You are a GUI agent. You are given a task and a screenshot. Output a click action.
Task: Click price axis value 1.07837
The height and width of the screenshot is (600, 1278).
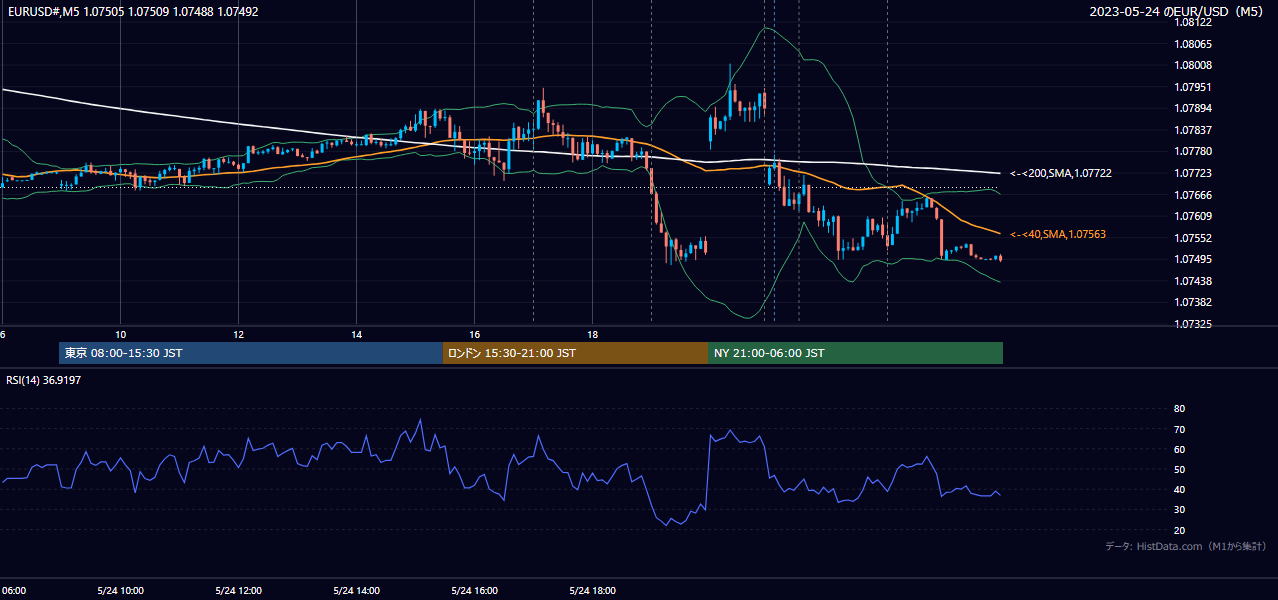tap(1193, 130)
